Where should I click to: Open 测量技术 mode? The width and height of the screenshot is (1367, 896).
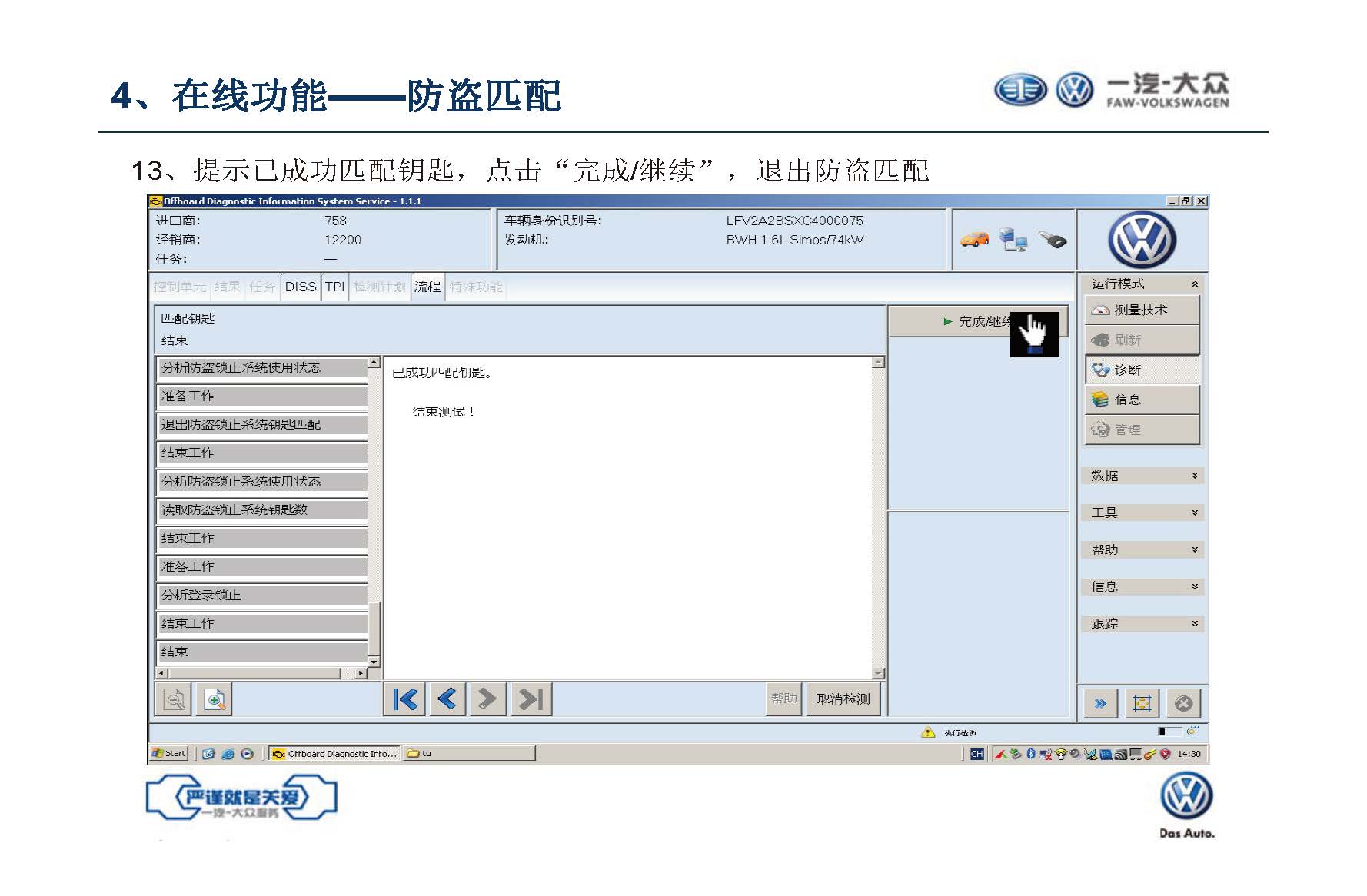pos(1142,310)
